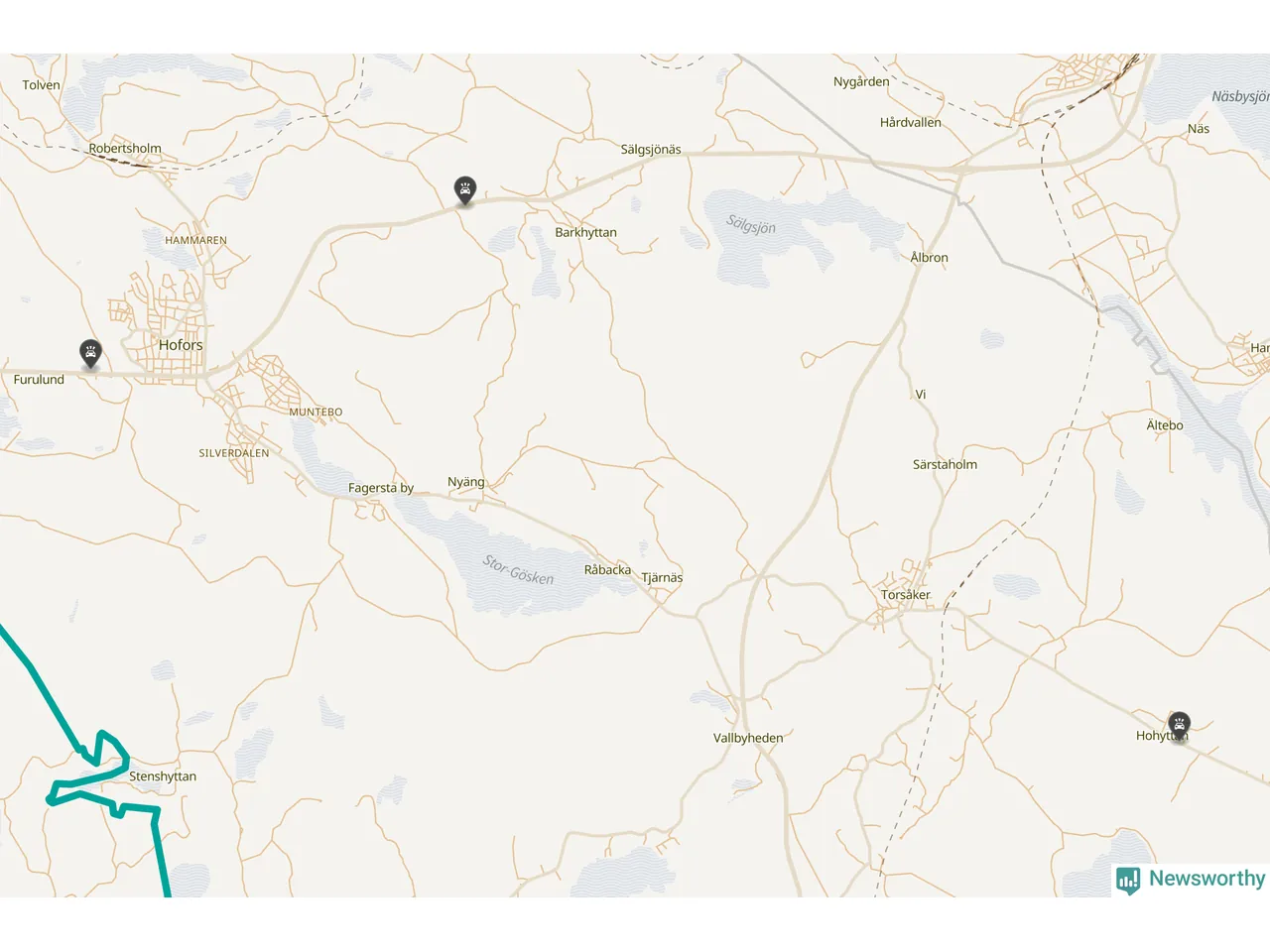Click the Stor-Gösken lake label
This screenshot has height=952, width=1270.
tap(518, 570)
